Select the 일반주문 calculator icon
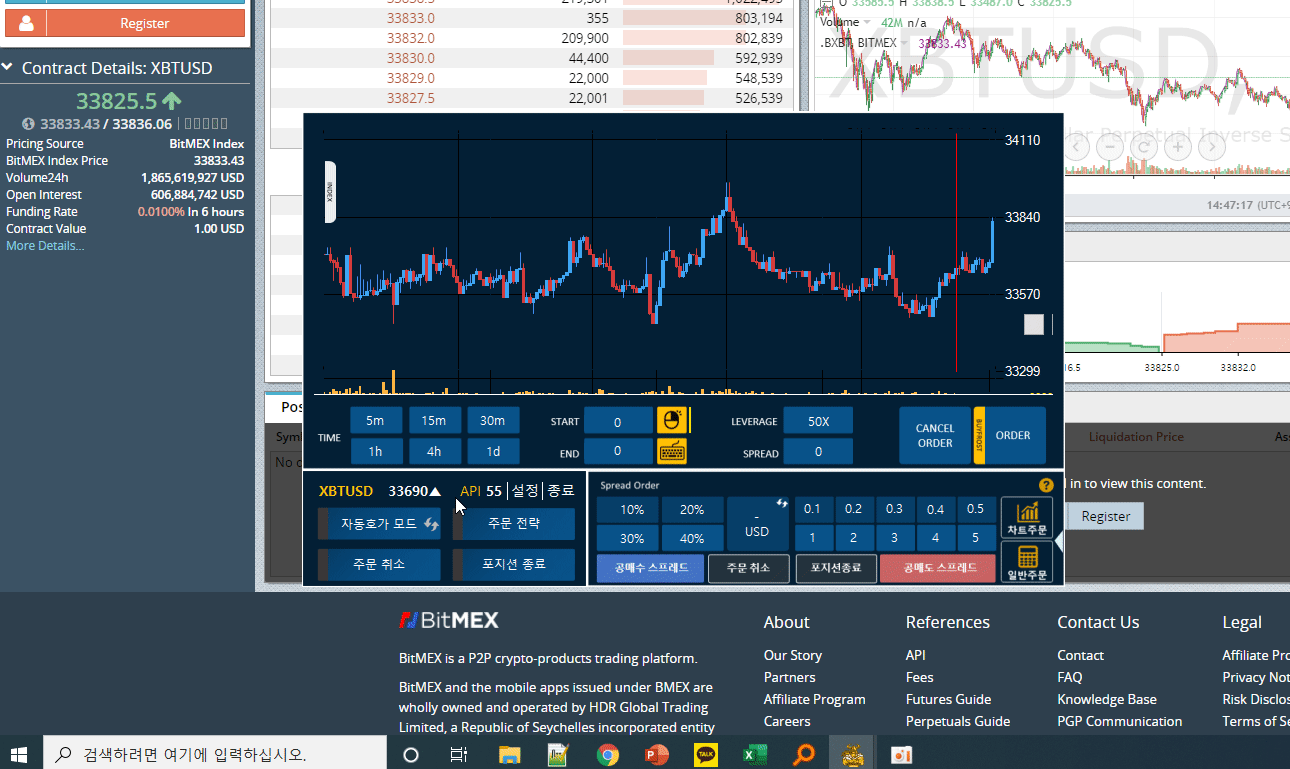This screenshot has width=1290, height=769. [x=1027, y=562]
